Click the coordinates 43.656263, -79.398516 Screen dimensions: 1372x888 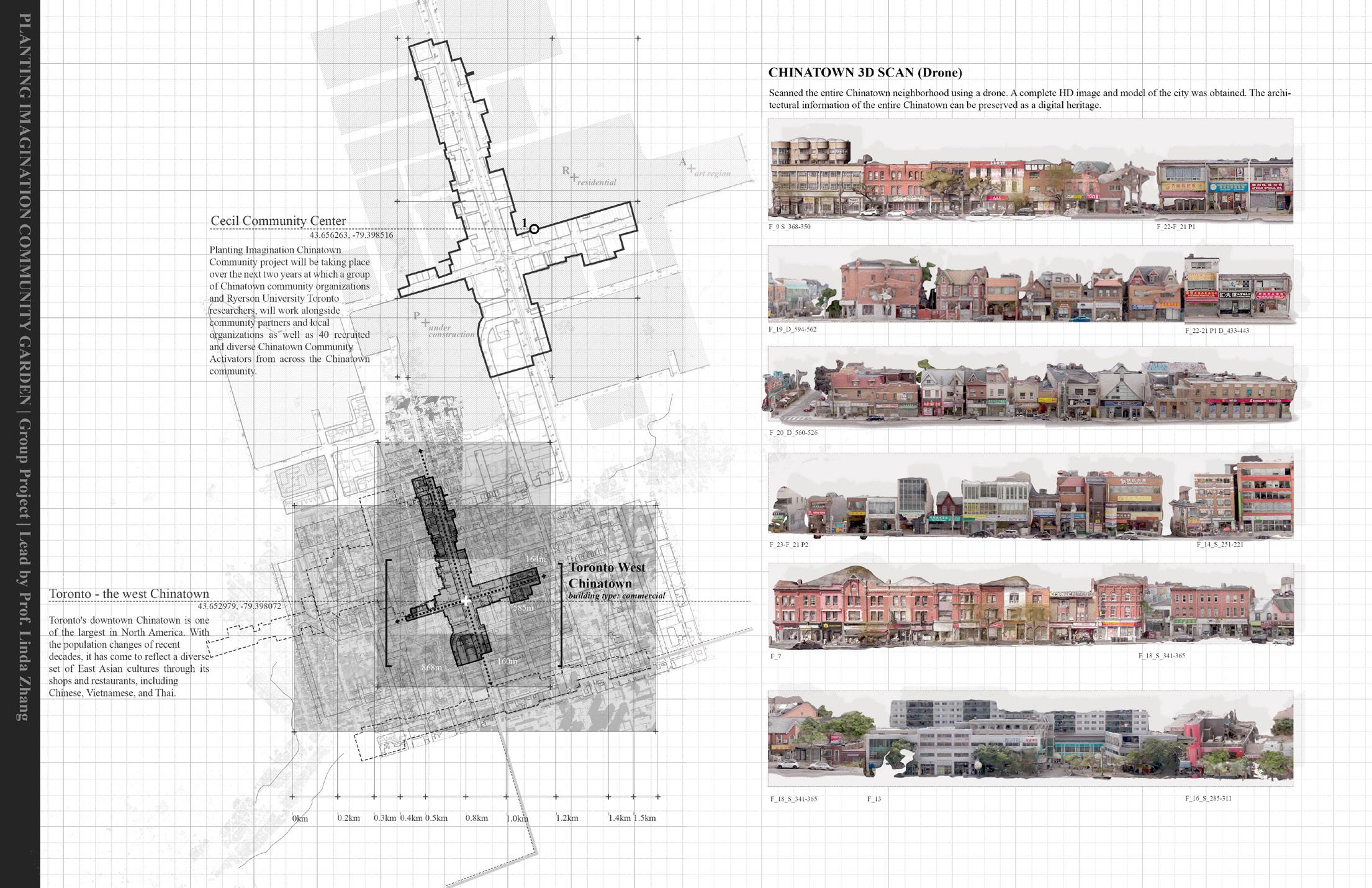click(x=351, y=235)
